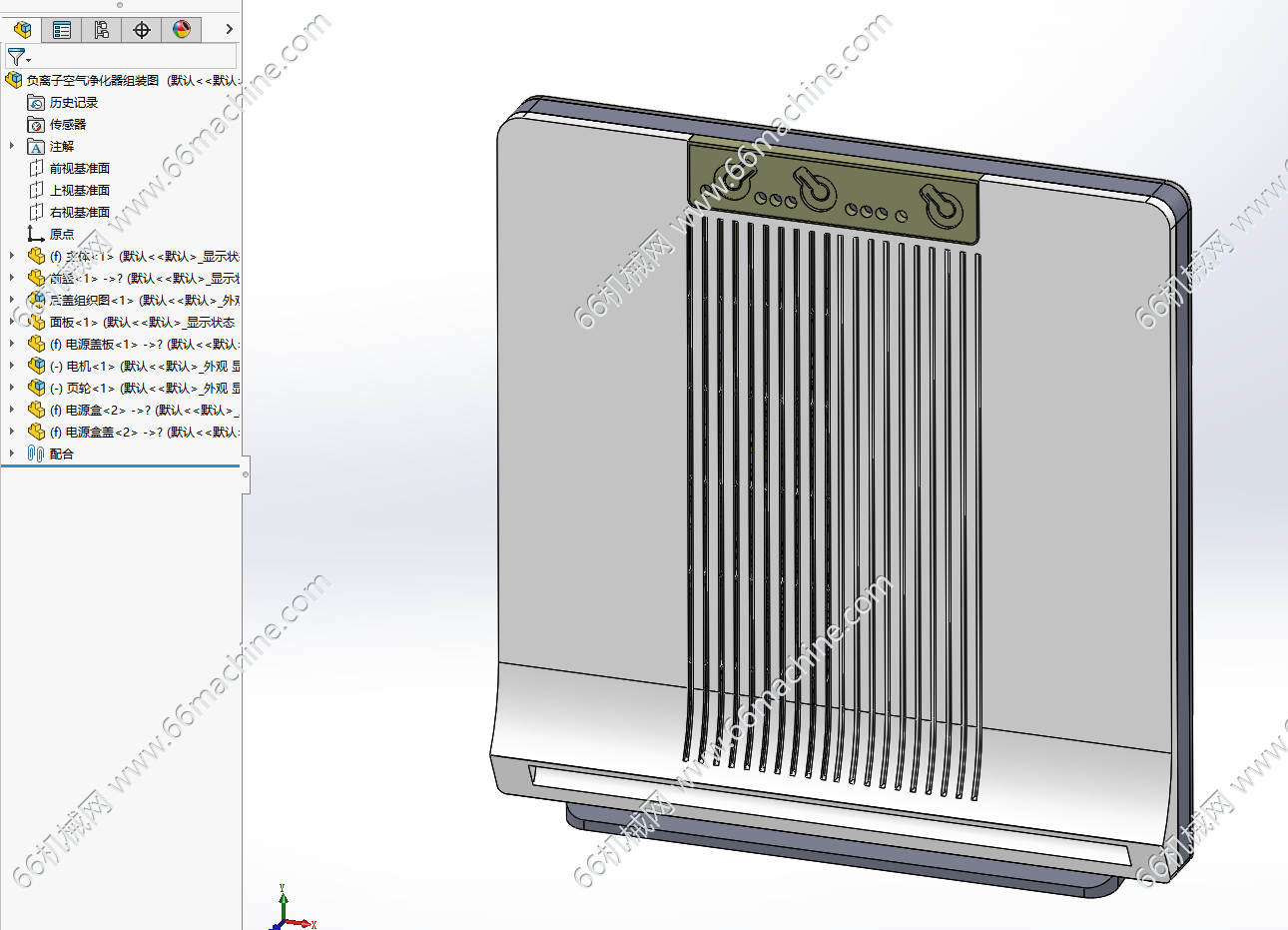Open the DimXpertManager crosshair tab

[x=142, y=30]
